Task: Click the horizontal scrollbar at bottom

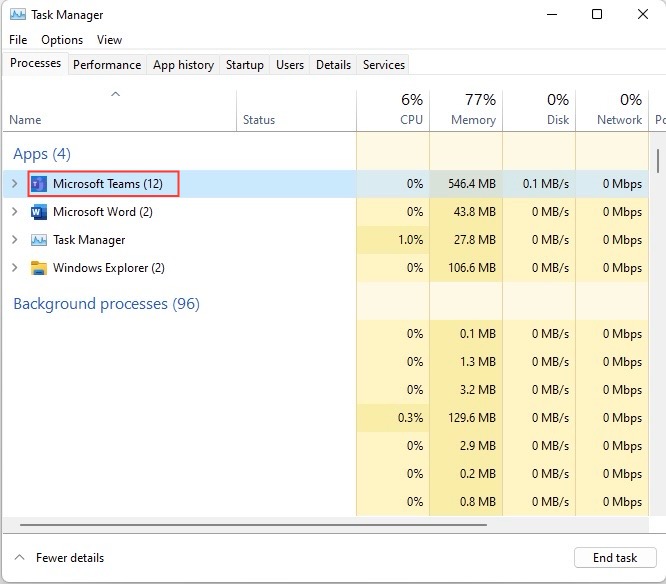Action: pos(253,525)
